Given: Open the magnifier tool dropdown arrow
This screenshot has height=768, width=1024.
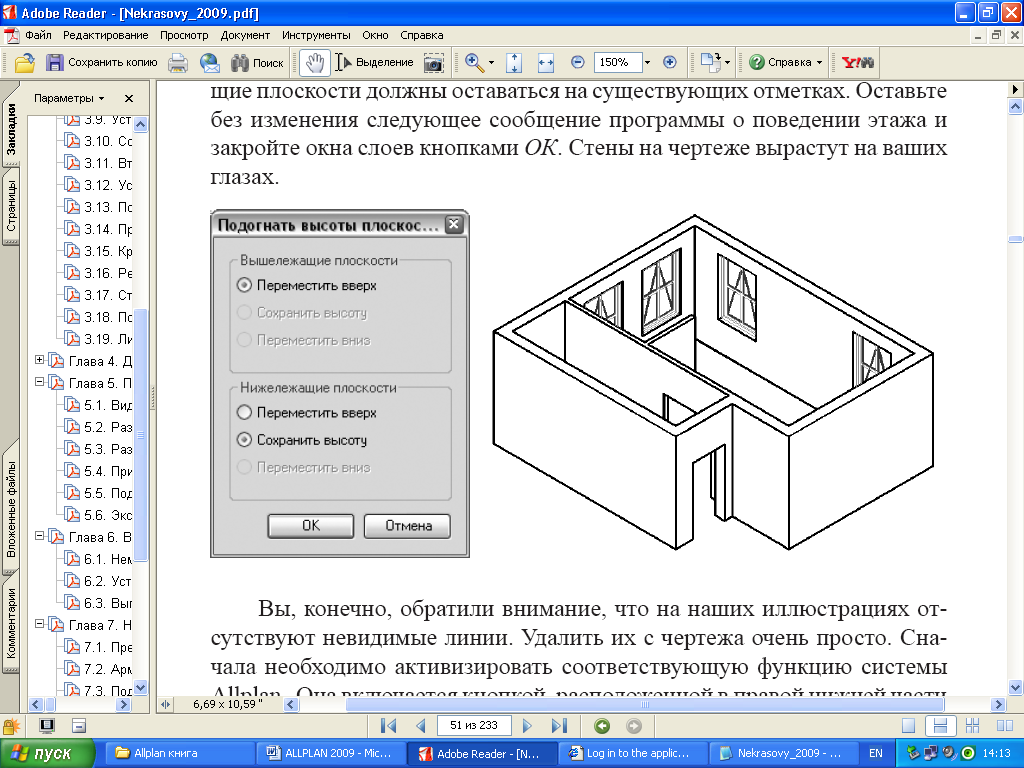Looking at the screenshot, I should (x=491, y=63).
